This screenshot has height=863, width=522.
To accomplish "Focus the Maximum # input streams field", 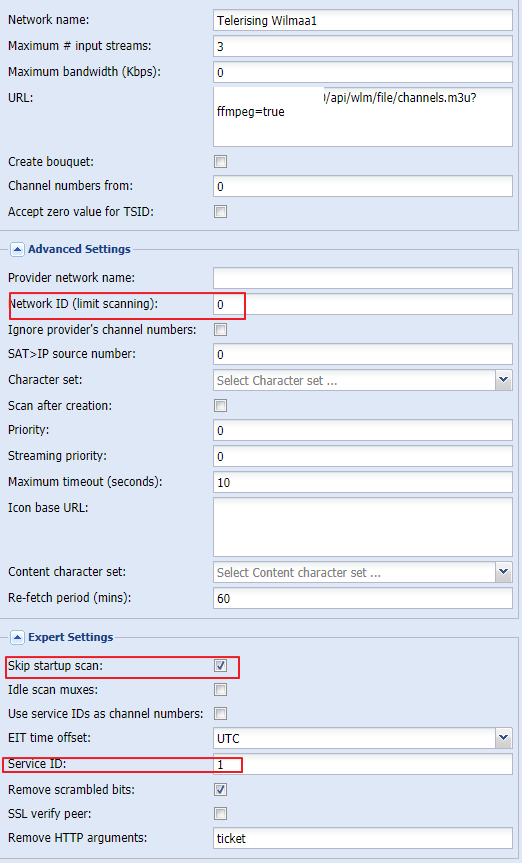I will pyautogui.click(x=363, y=46).
